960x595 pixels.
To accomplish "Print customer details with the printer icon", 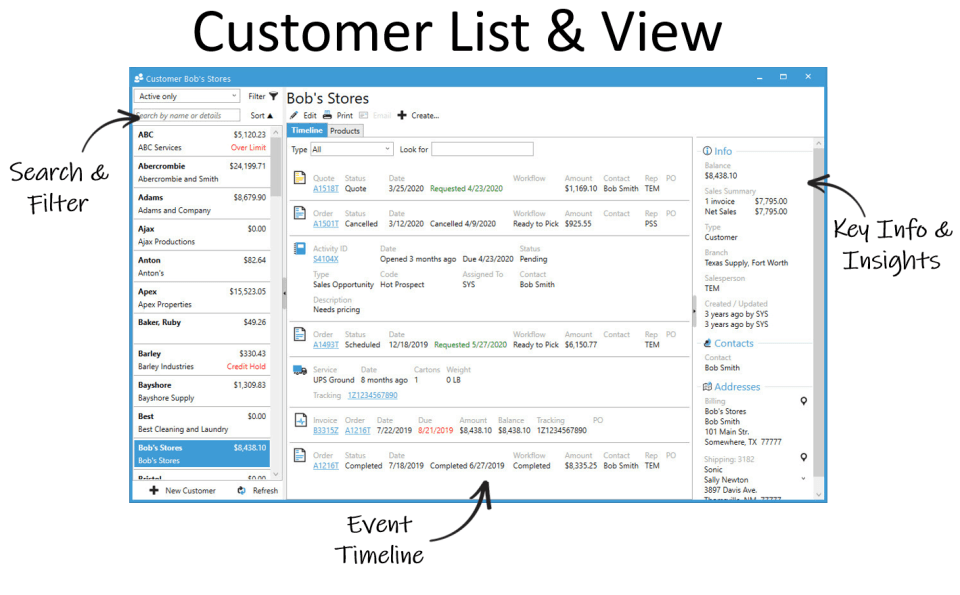I will click(328, 115).
